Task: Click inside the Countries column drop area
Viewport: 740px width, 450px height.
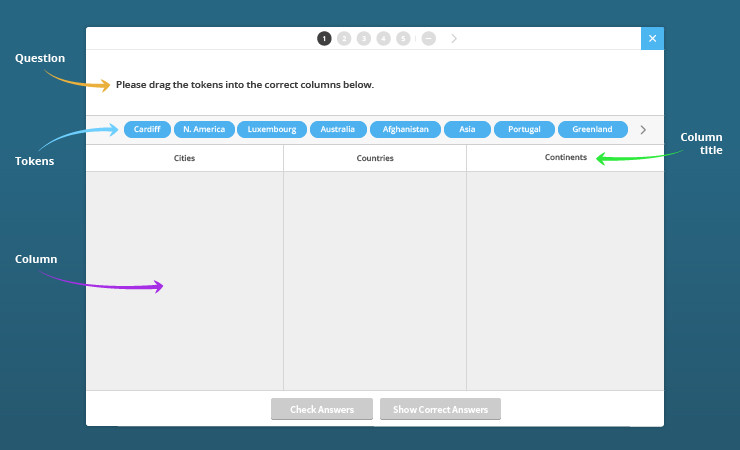Action: point(375,281)
